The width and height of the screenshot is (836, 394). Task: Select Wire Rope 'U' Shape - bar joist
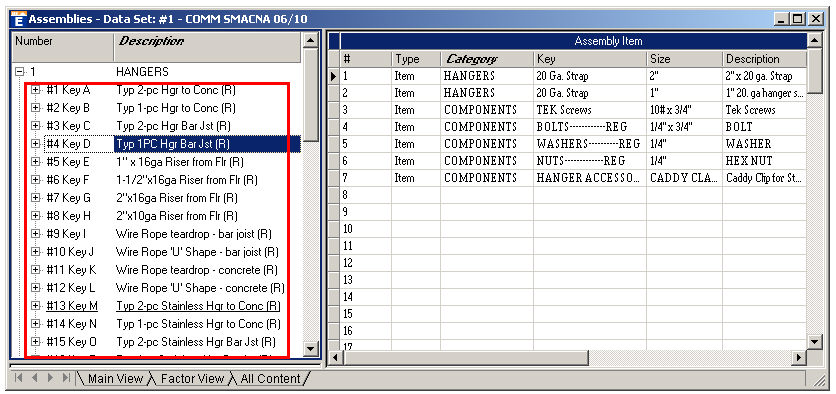[x=197, y=252]
